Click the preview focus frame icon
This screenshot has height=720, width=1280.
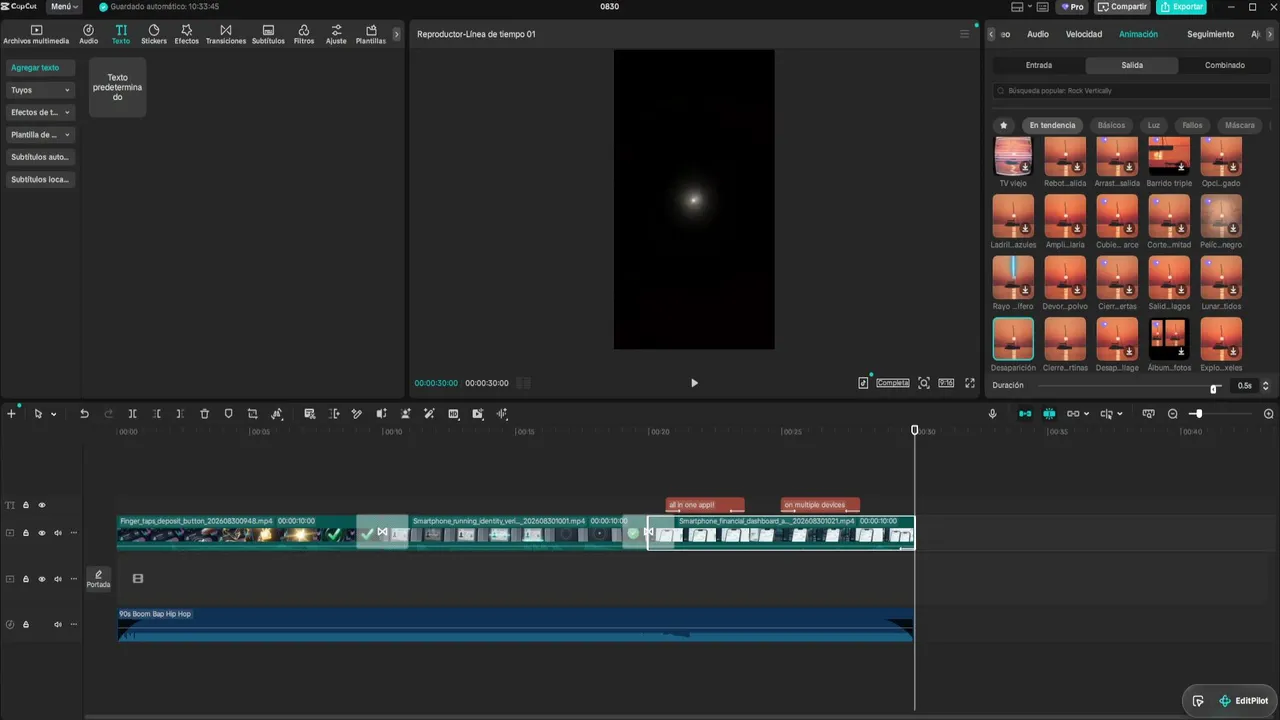point(924,383)
